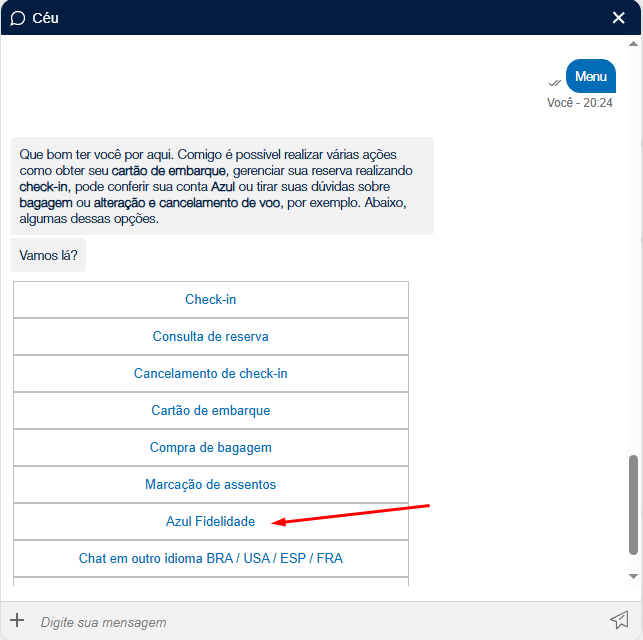Click the sent 'Menu' message bubble

[x=591, y=76]
